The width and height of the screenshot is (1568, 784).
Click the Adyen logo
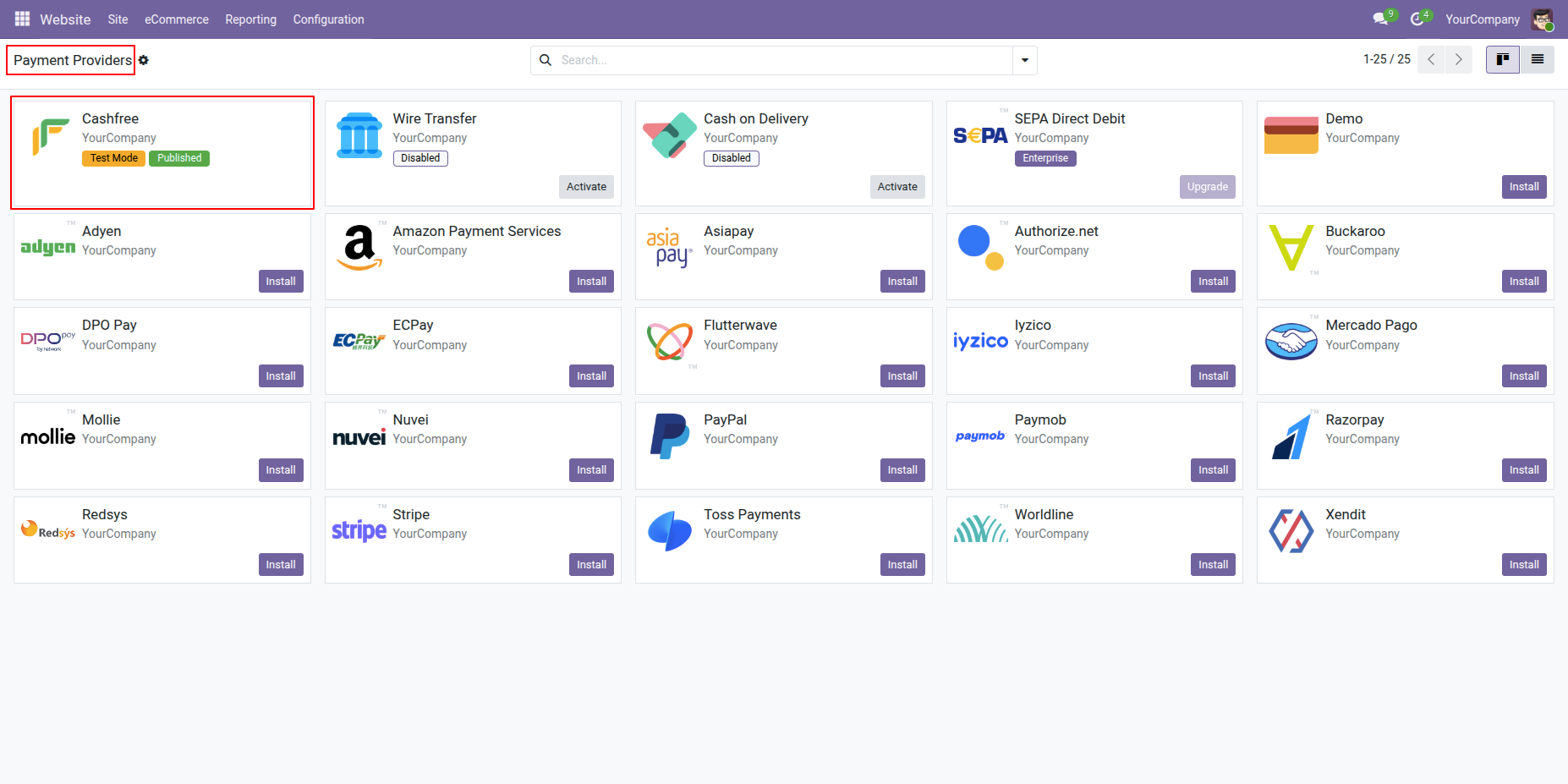pyautogui.click(x=48, y=247)
